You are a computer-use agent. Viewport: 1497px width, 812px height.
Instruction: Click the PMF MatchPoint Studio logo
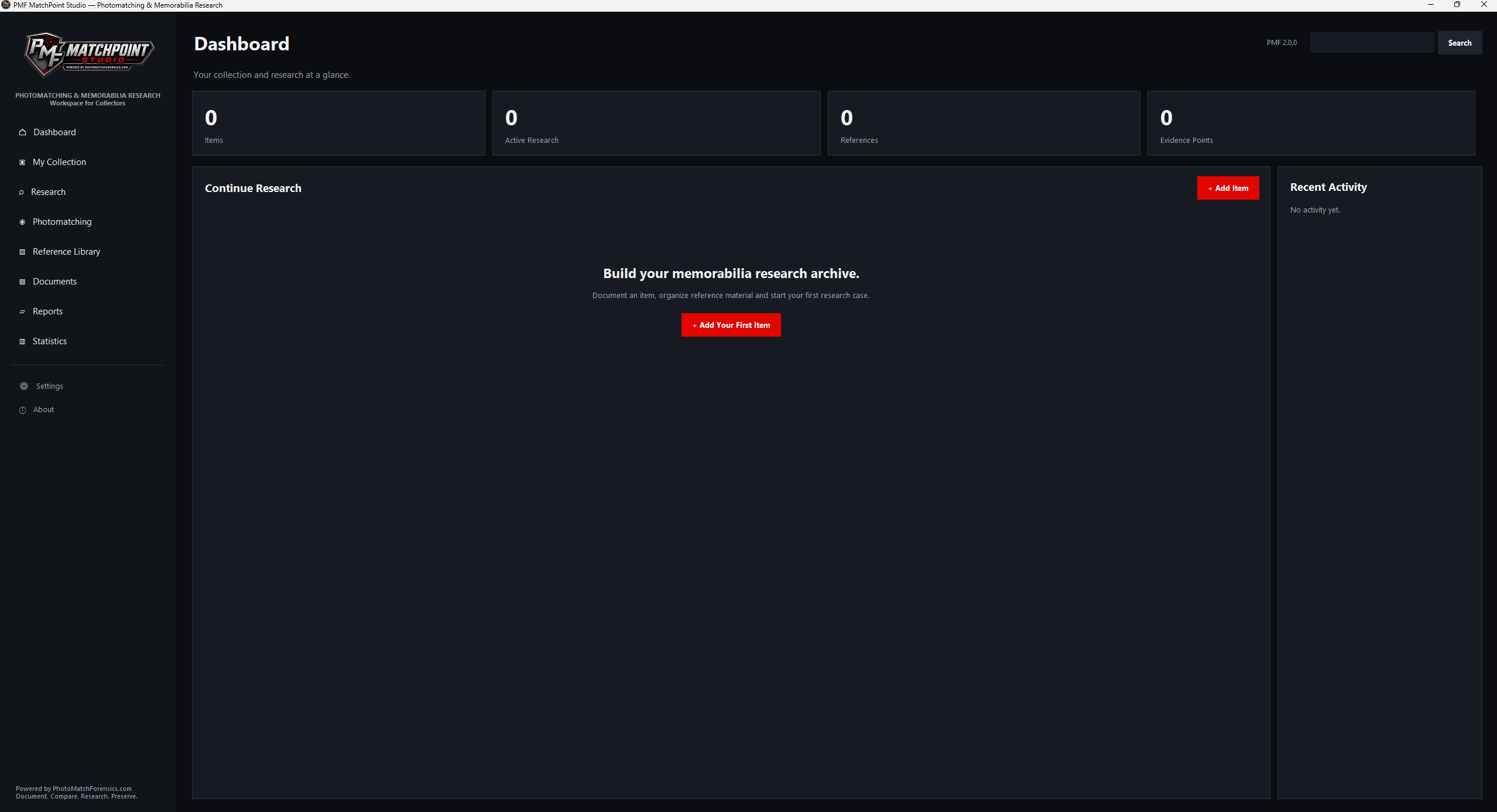(88, 54)
